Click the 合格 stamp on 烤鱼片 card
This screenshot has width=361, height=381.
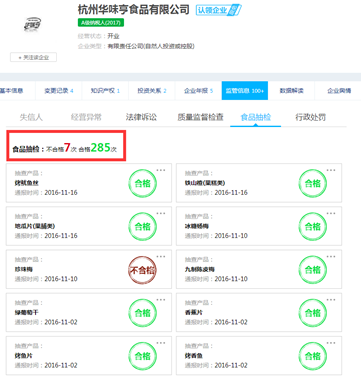(142, 356)
